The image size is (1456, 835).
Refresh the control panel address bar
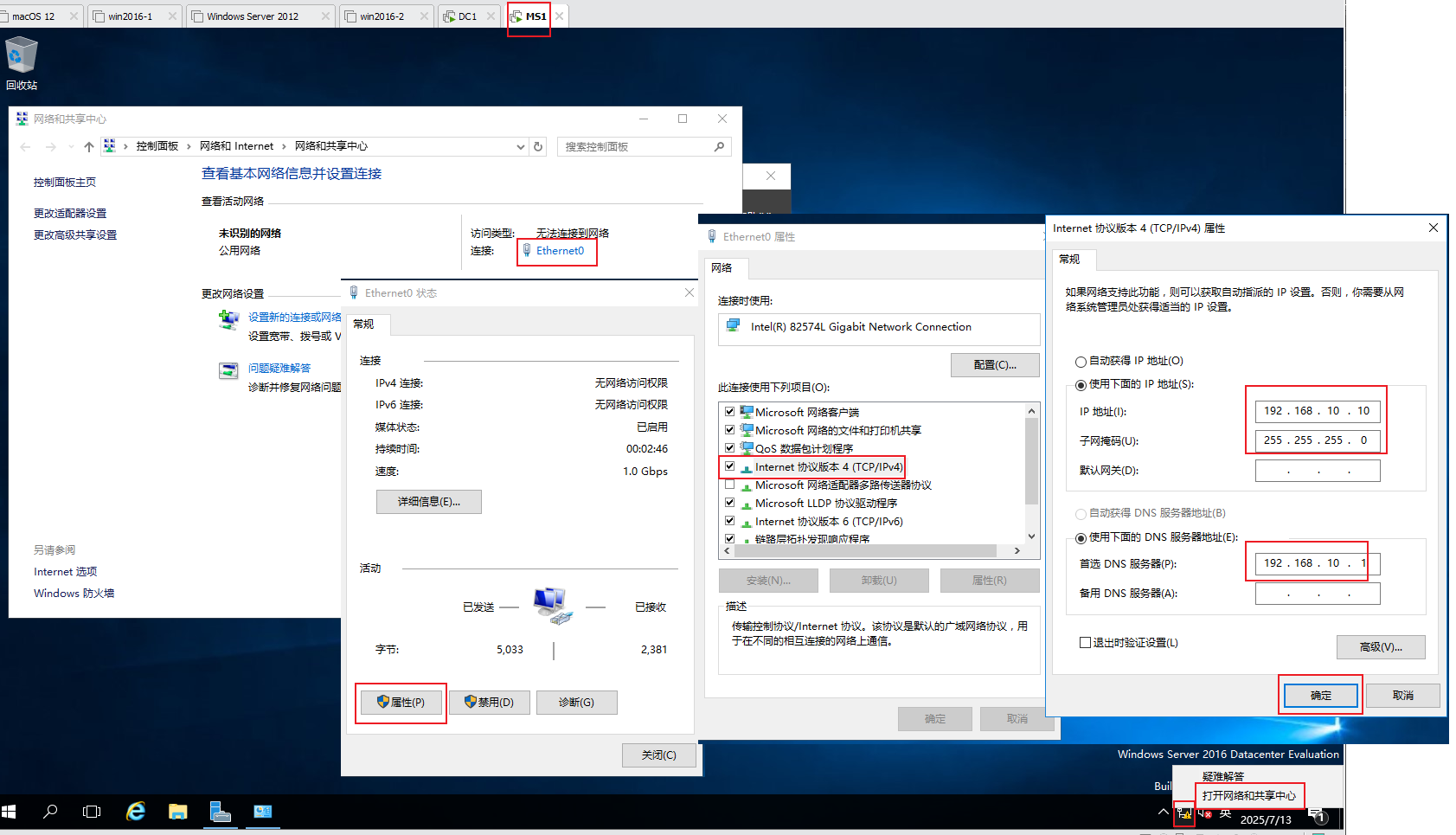click(538, 147)
